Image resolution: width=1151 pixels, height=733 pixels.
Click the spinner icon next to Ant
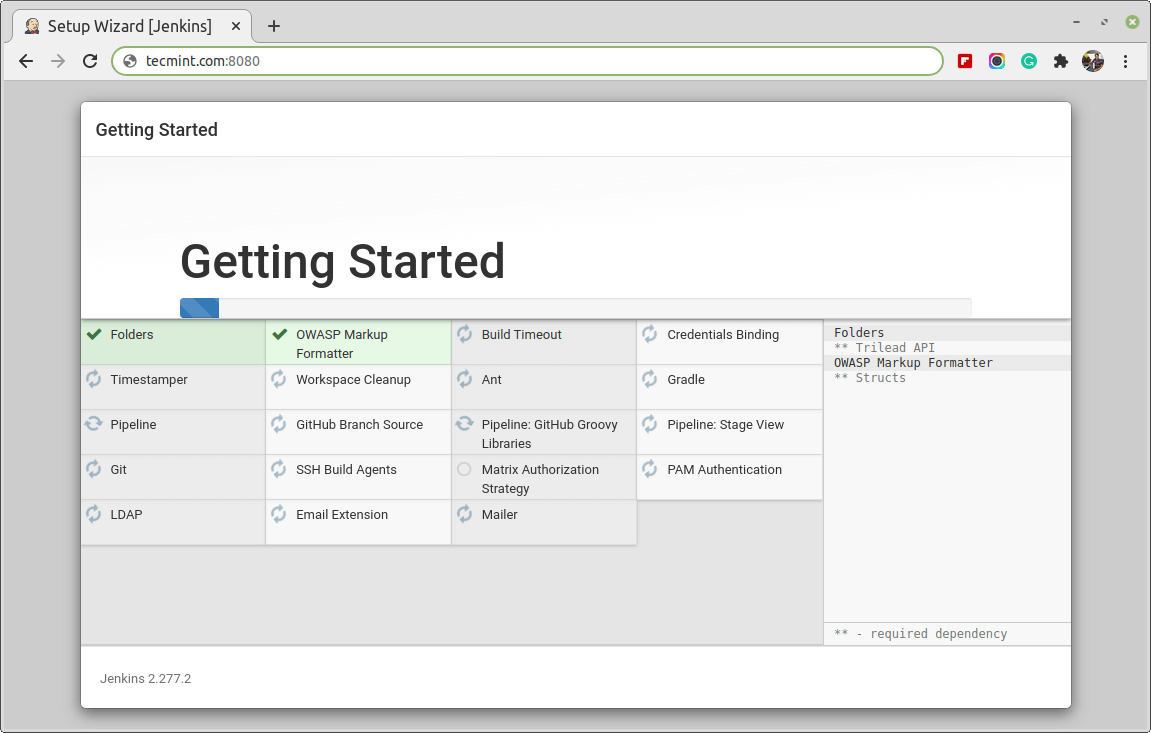465,379
